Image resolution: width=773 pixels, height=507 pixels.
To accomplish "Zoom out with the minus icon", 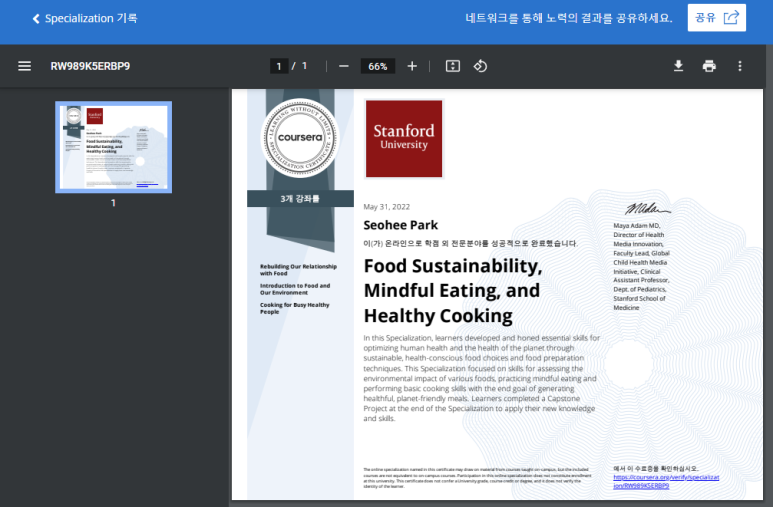I will tap(344, 66).
